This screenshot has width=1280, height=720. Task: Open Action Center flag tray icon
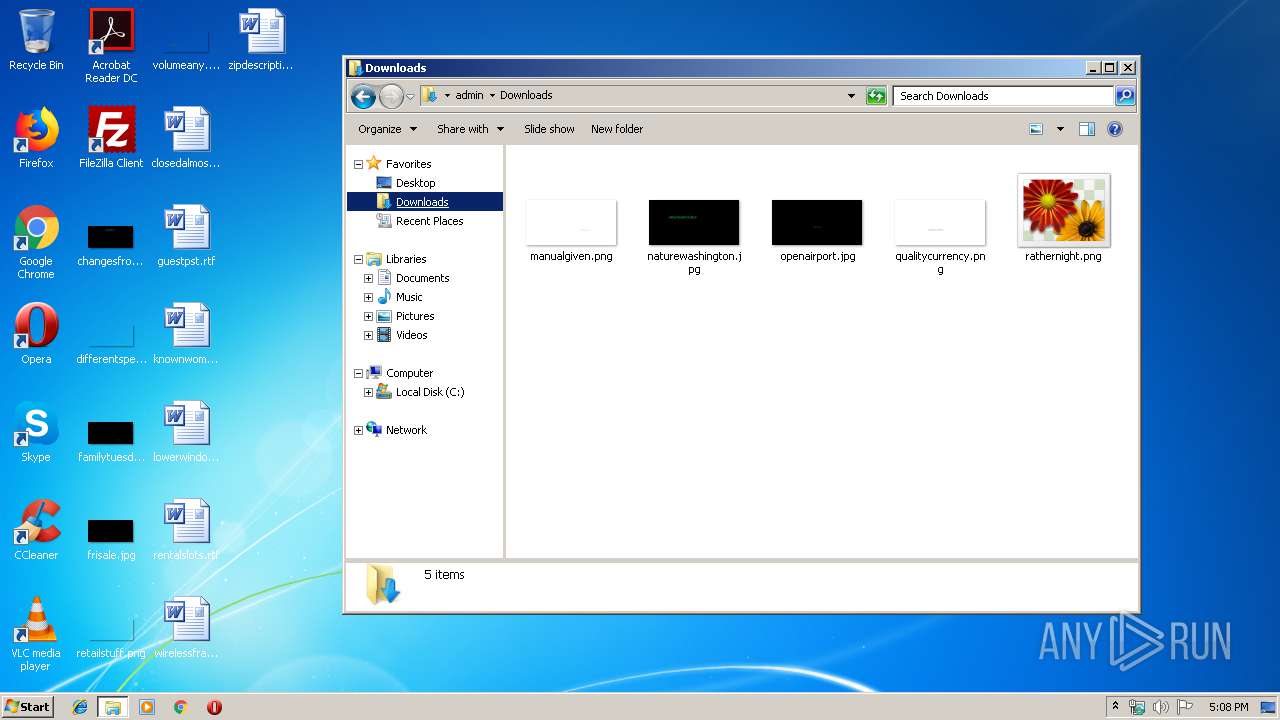click(1185, 707)
